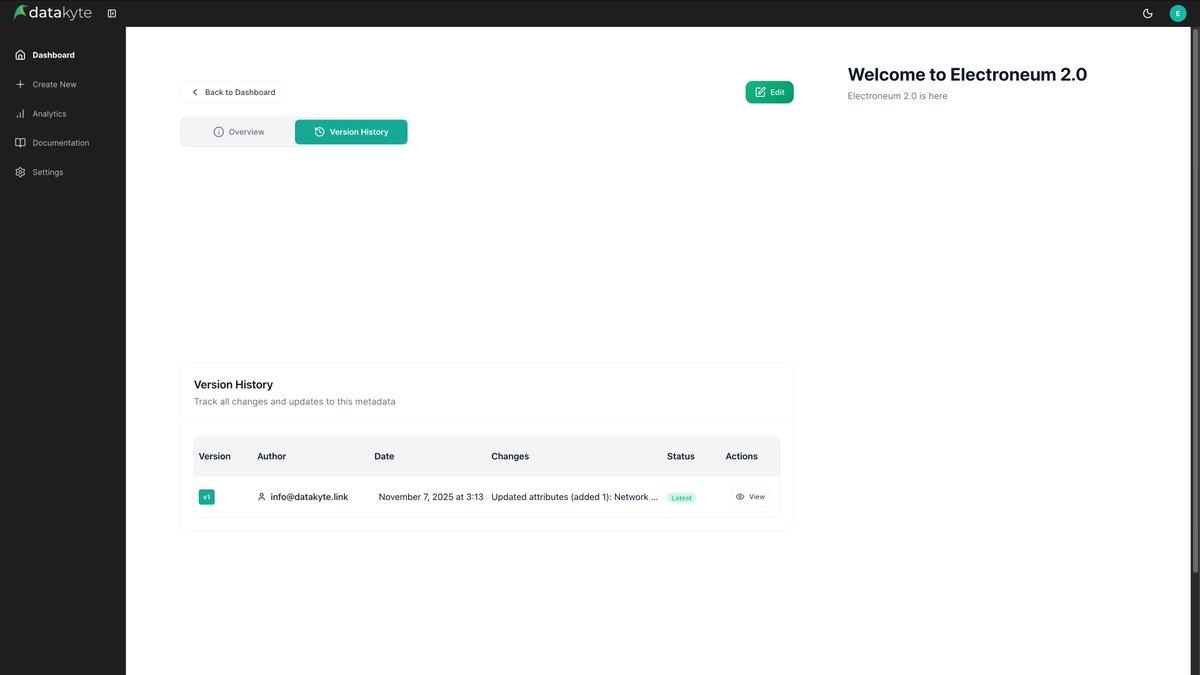Open Documentation in the sidebar
The height and width of the screenshot is (675, 1200).
click(62, 143)
